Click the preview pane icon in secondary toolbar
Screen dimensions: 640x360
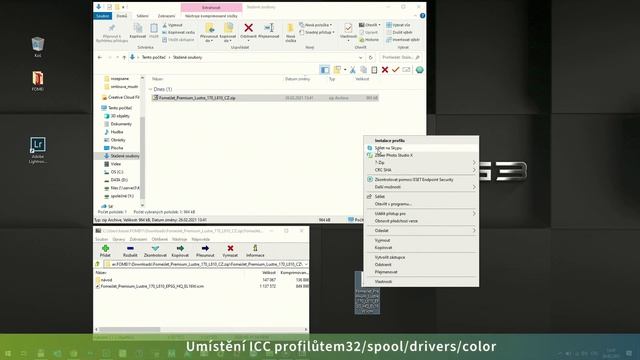click(x=324, y=70)
